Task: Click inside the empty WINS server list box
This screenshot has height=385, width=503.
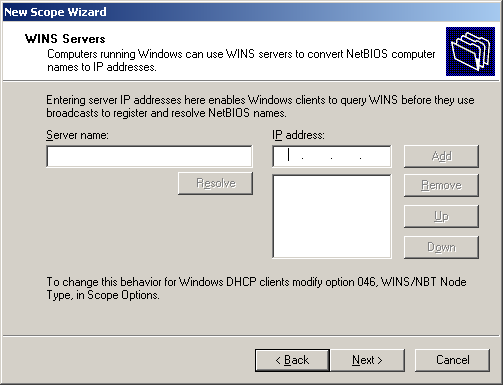Action: pos(332,216)
